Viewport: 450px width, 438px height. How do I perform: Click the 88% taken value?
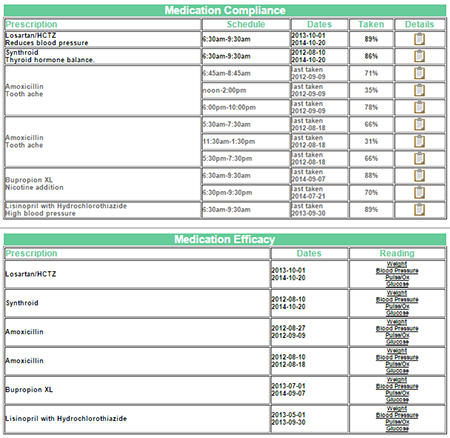tap(371, 175)
